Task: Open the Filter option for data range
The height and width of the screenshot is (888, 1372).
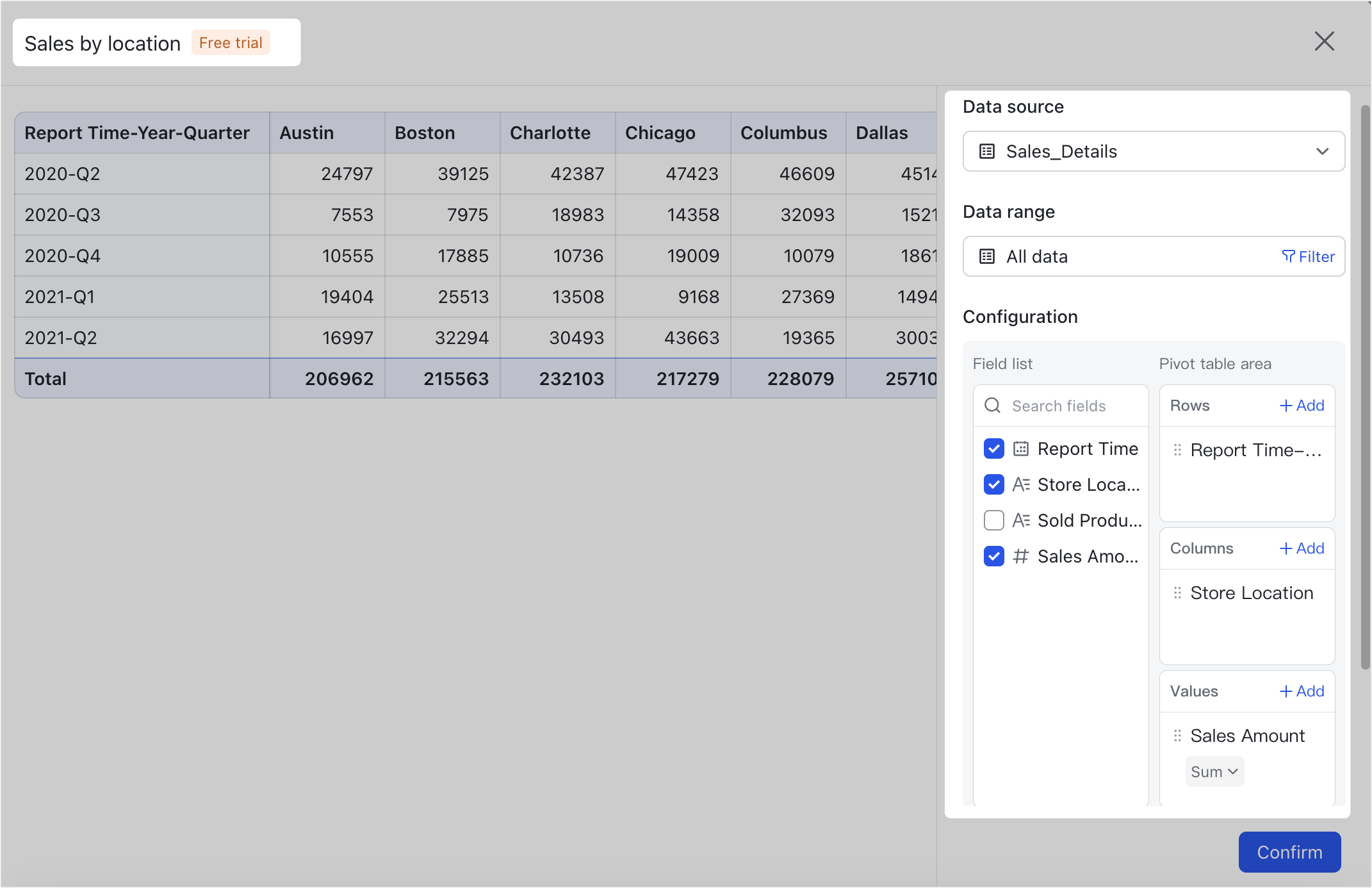Action: (1308, 256)
